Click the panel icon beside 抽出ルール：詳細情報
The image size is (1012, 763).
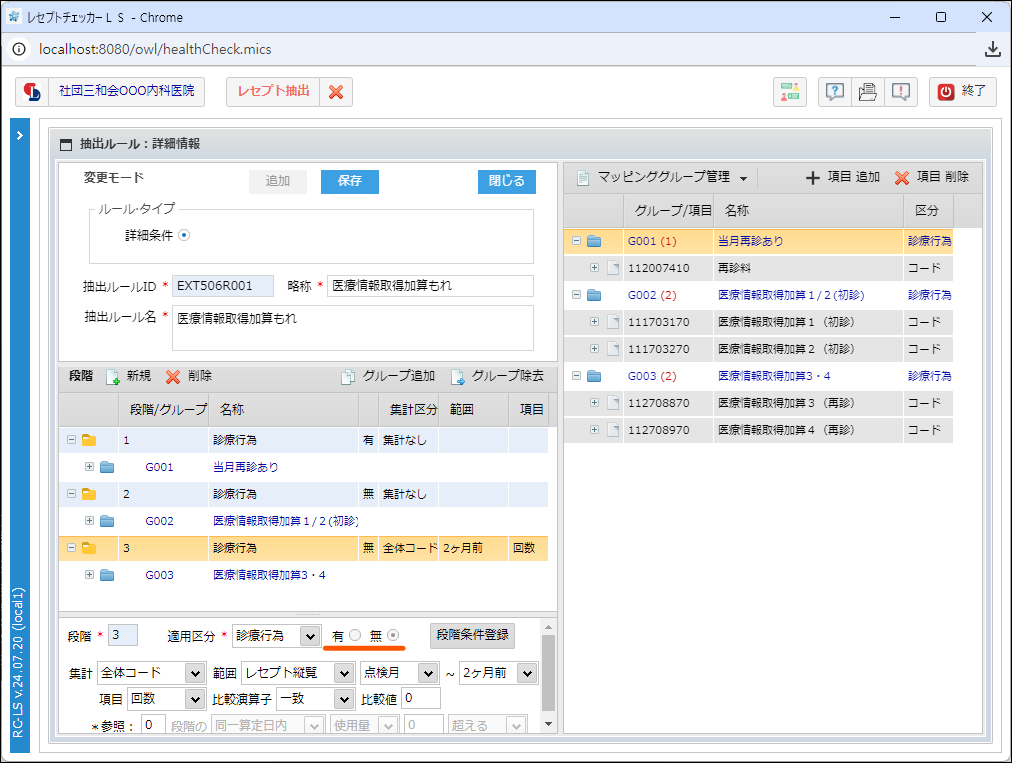point(66,145)
